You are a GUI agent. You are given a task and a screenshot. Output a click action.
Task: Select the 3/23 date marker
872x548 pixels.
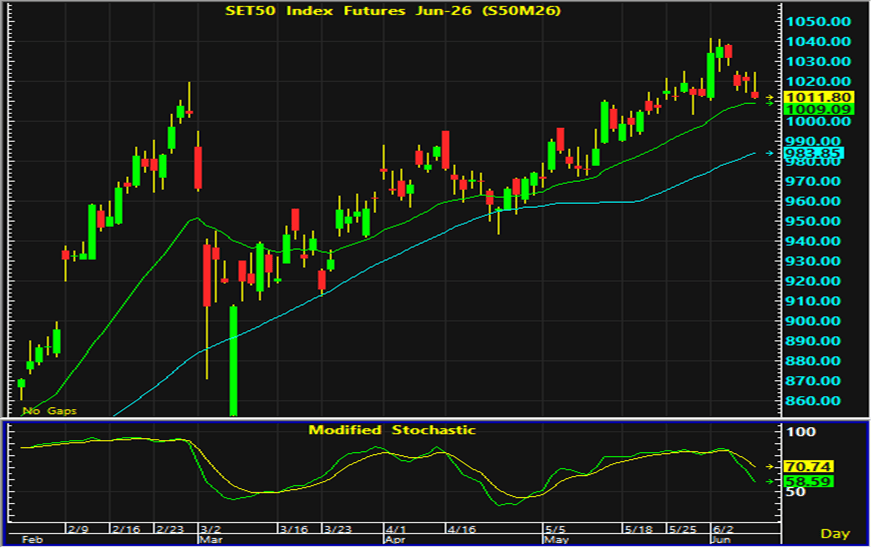pos(338,529)
